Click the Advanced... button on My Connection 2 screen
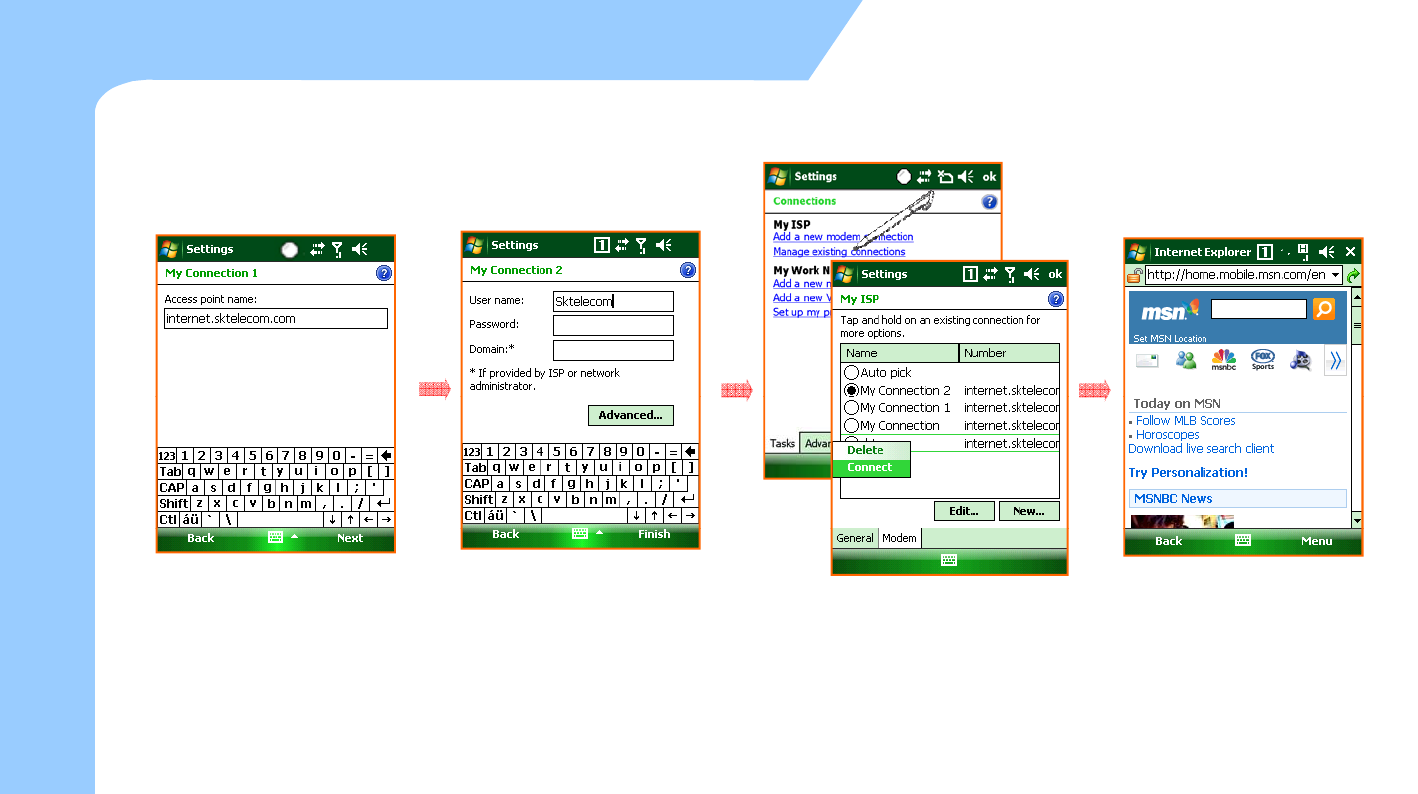 point(631,415)
